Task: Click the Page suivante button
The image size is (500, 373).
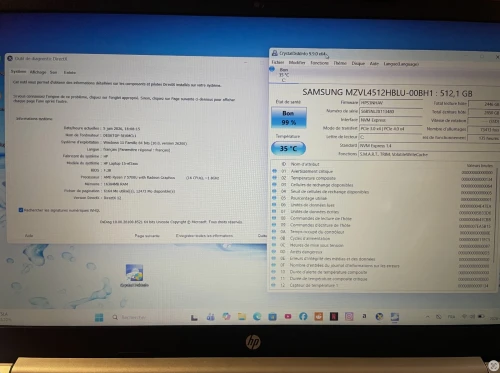Action: [147, 236]
